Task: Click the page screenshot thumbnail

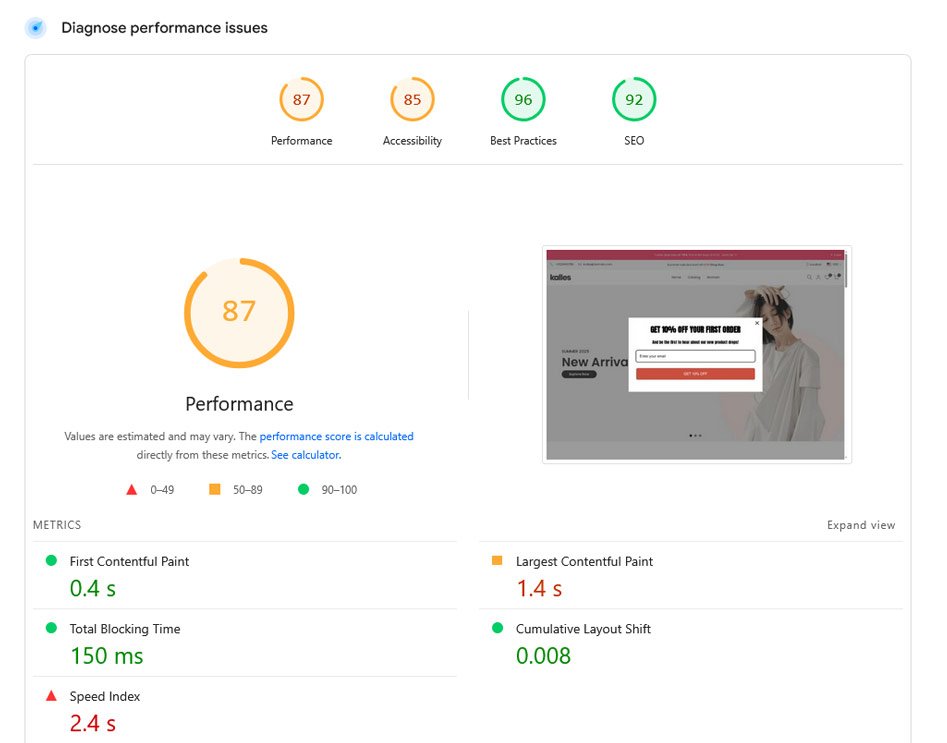Action: tap(697, 355)
